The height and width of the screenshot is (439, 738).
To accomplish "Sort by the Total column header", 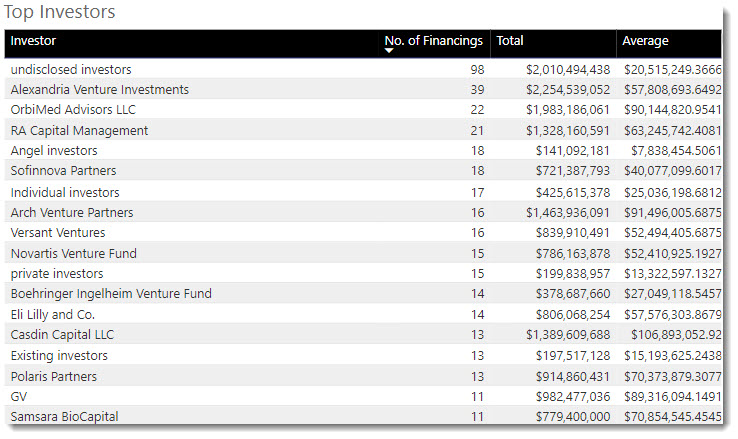I will coord(510,41).
